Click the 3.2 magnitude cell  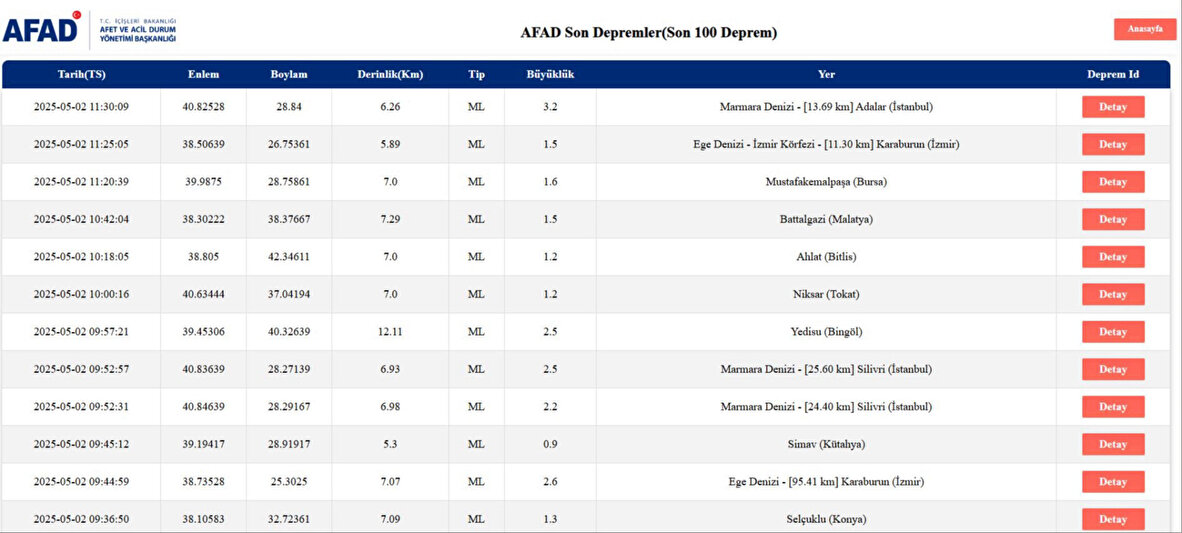coord(550,107)
